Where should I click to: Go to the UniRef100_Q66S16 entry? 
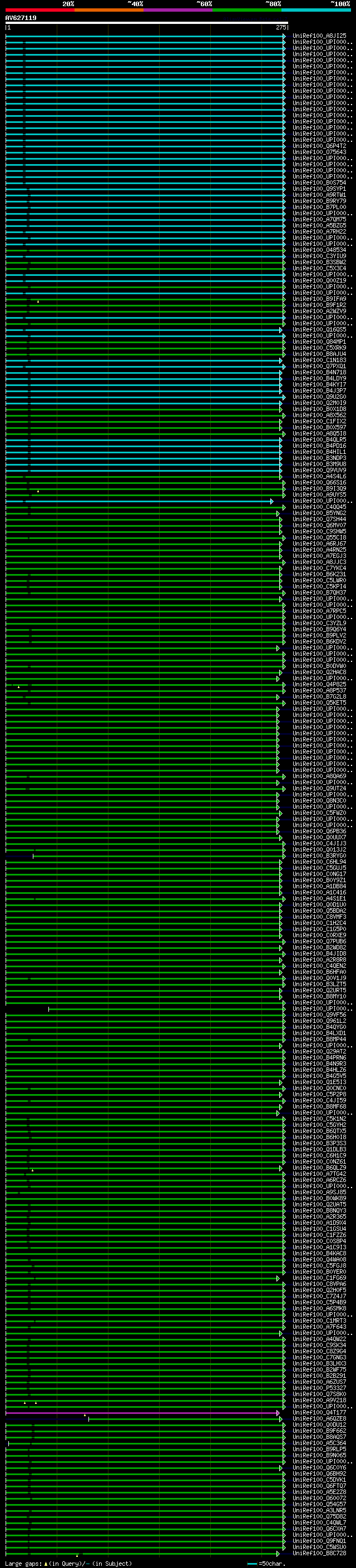click(x=319, y=483)
